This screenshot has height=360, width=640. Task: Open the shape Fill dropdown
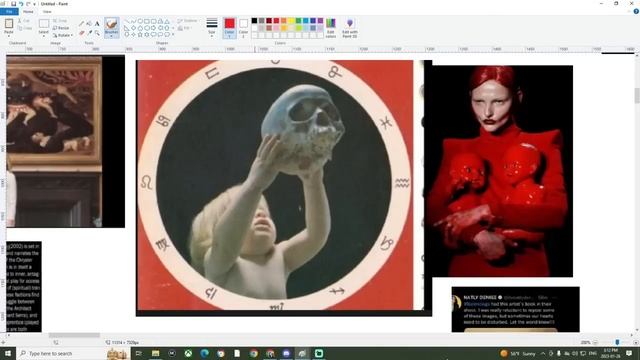pyautogui.click(x=185, y=28)
